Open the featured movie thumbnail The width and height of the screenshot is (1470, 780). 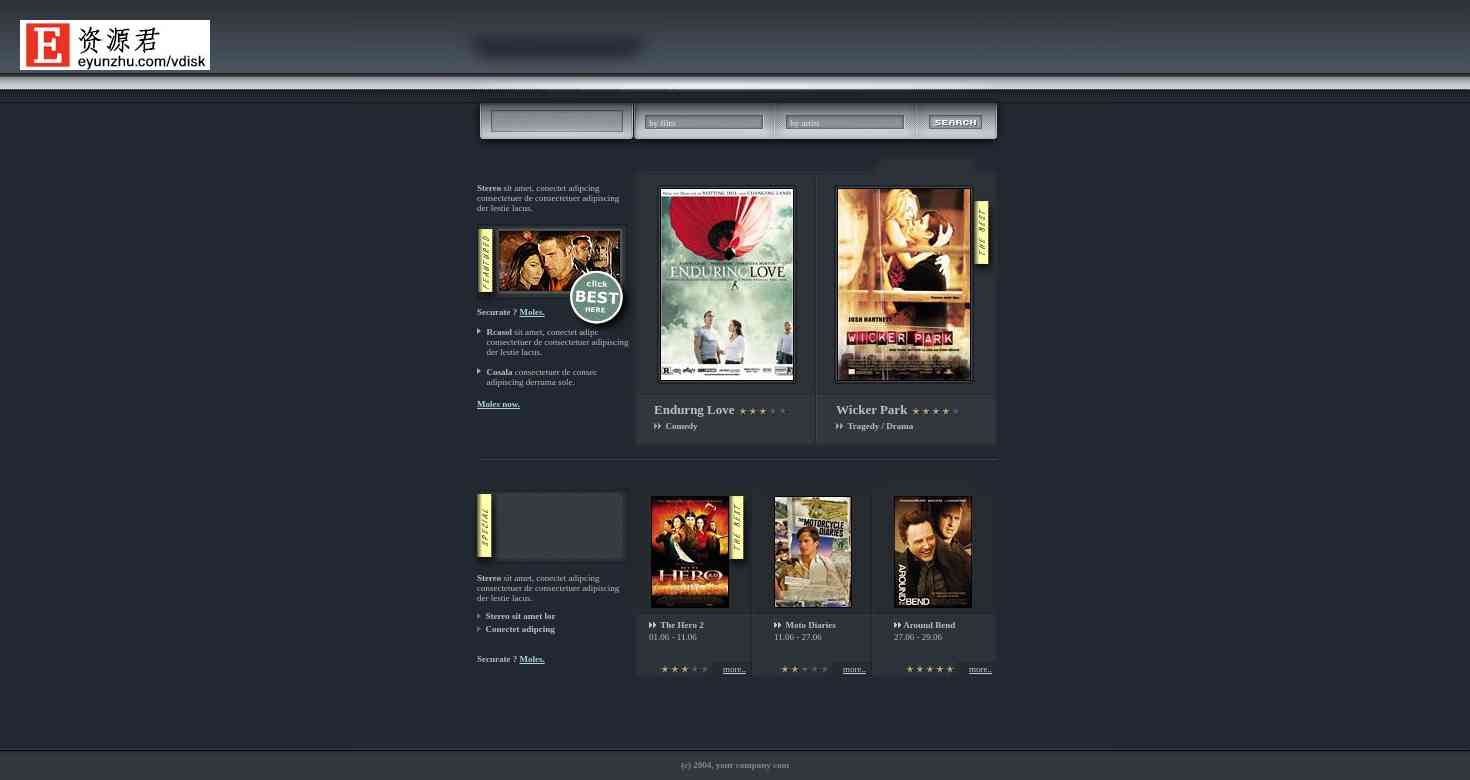[x=559, y=261]
